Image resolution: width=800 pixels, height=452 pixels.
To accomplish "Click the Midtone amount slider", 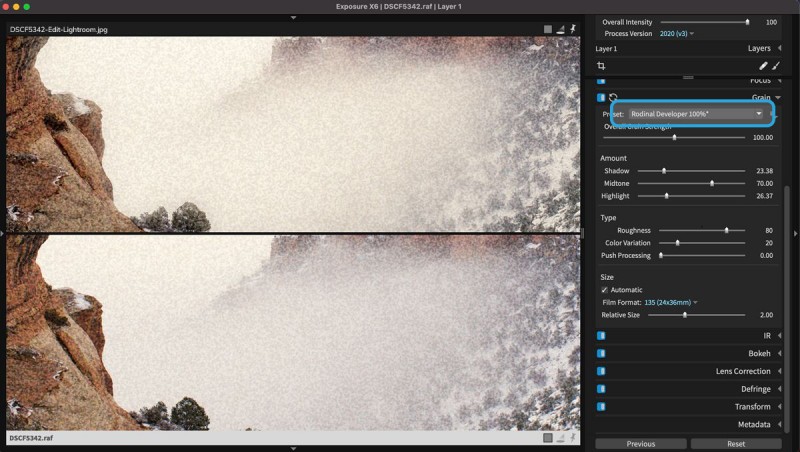I will click(691, 183).
